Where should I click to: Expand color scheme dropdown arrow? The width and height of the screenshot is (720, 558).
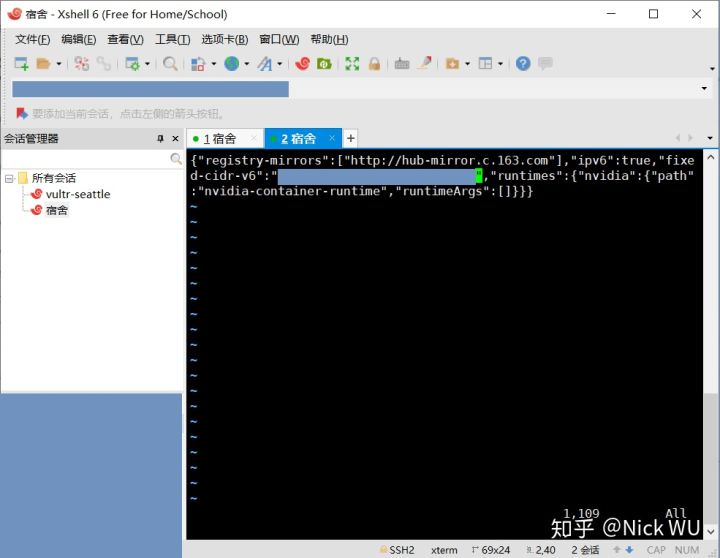(214, 64)
